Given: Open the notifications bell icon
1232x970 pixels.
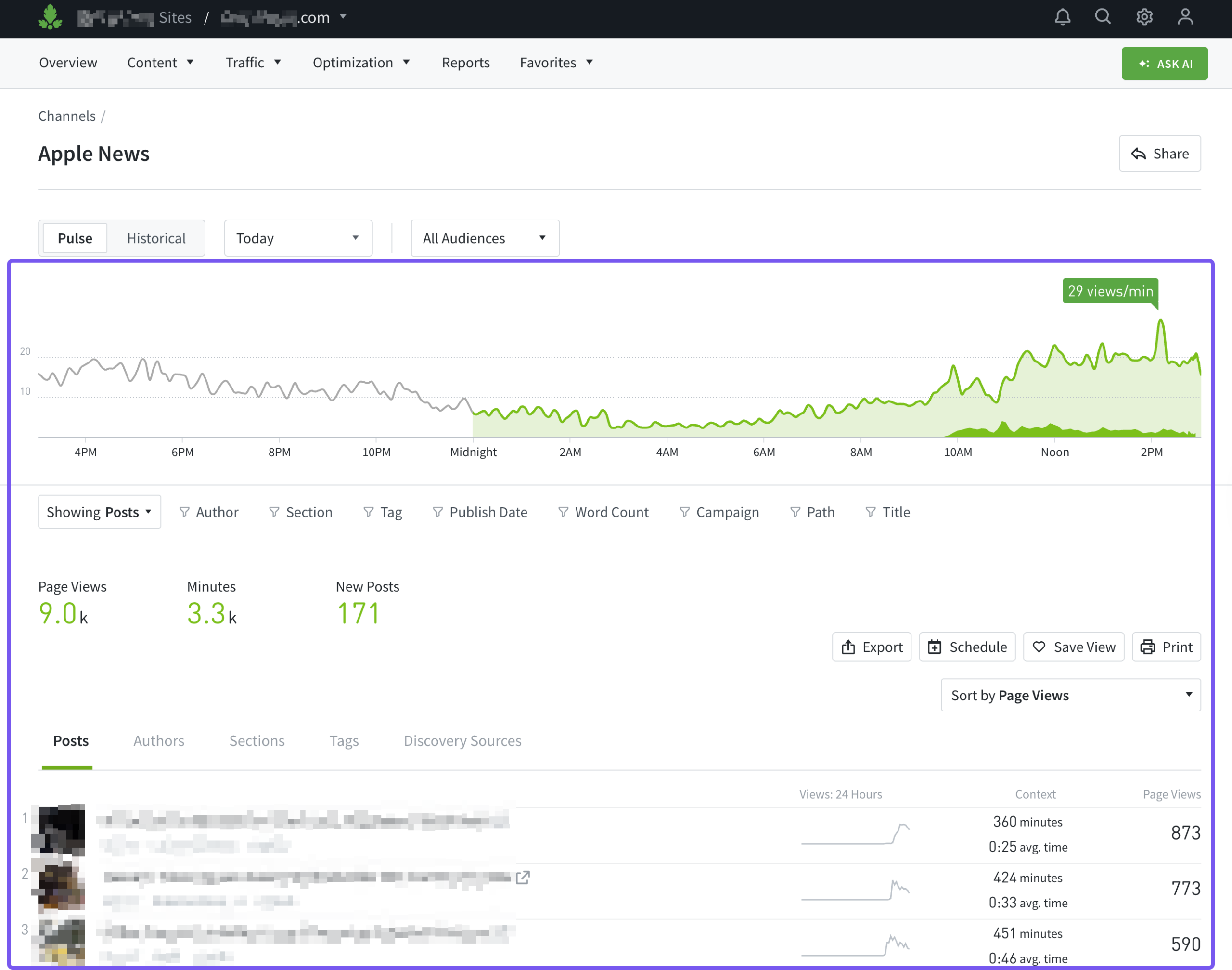Looking at the screenshot, I should (x=1062, y=17).
